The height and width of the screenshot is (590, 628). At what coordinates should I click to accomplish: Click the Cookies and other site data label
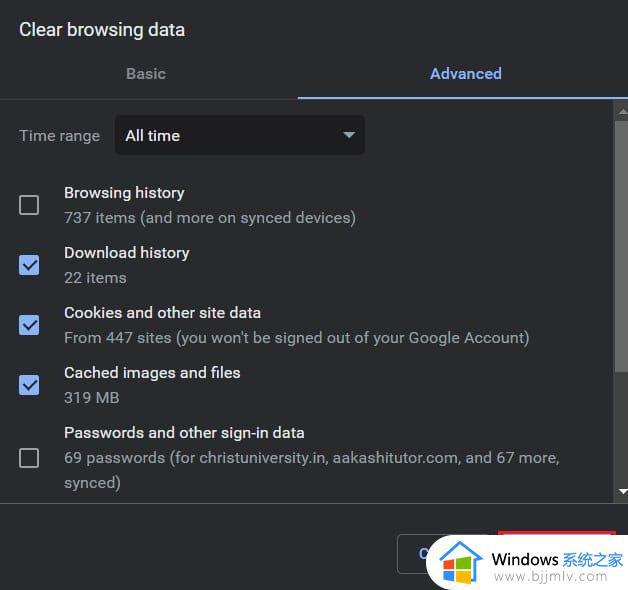pyautogui.click(x=163, y=313)
